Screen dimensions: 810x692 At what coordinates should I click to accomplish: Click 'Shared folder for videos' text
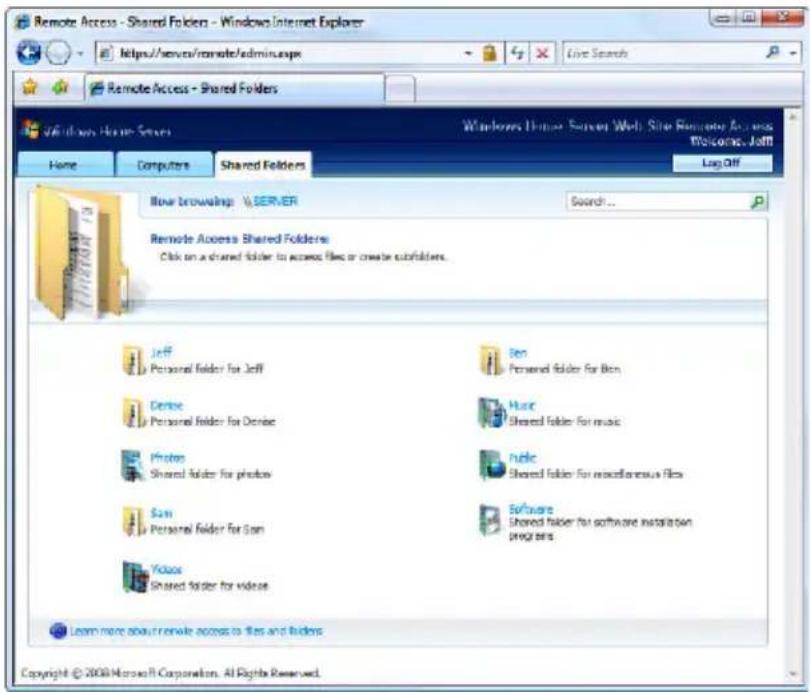(x=209, y=586)
